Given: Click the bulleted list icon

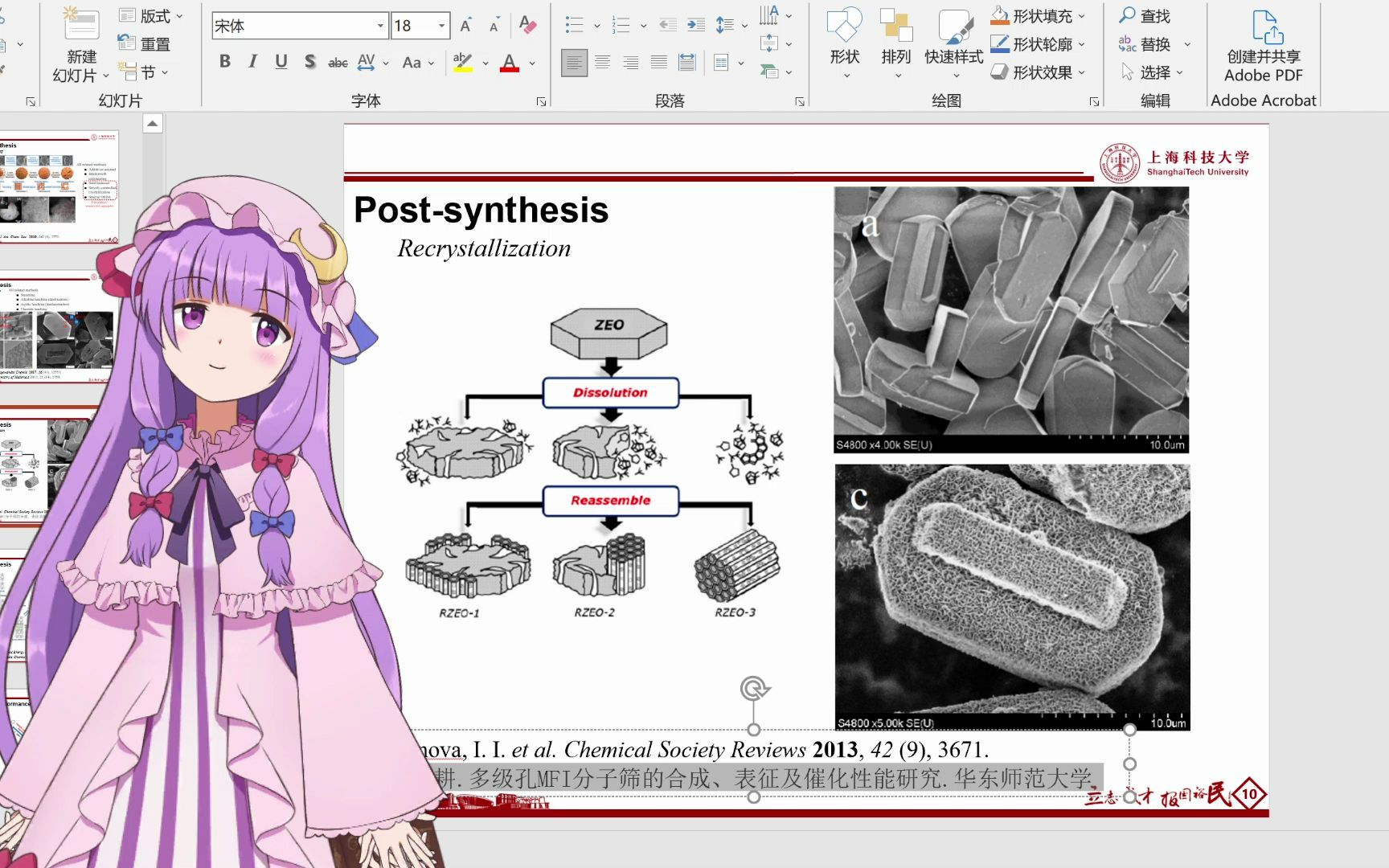Looking at the screenshot, I should pos(574,25).
